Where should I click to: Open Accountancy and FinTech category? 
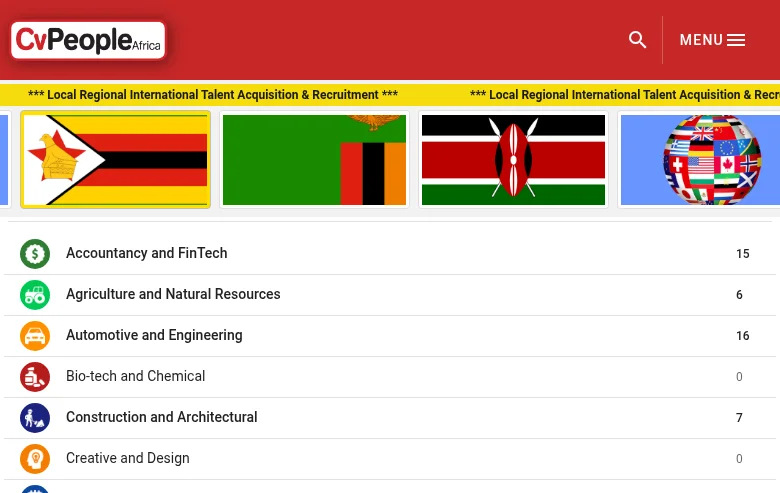click(390, 254)
